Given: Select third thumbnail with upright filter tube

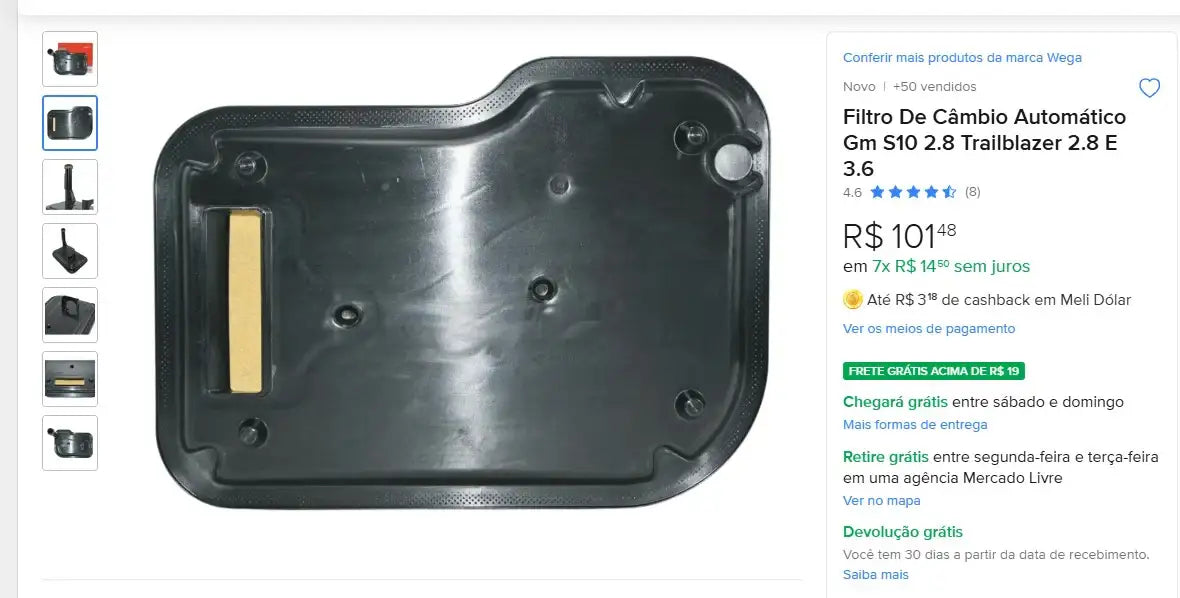Looking at the screenshot, I should point(70,187).
